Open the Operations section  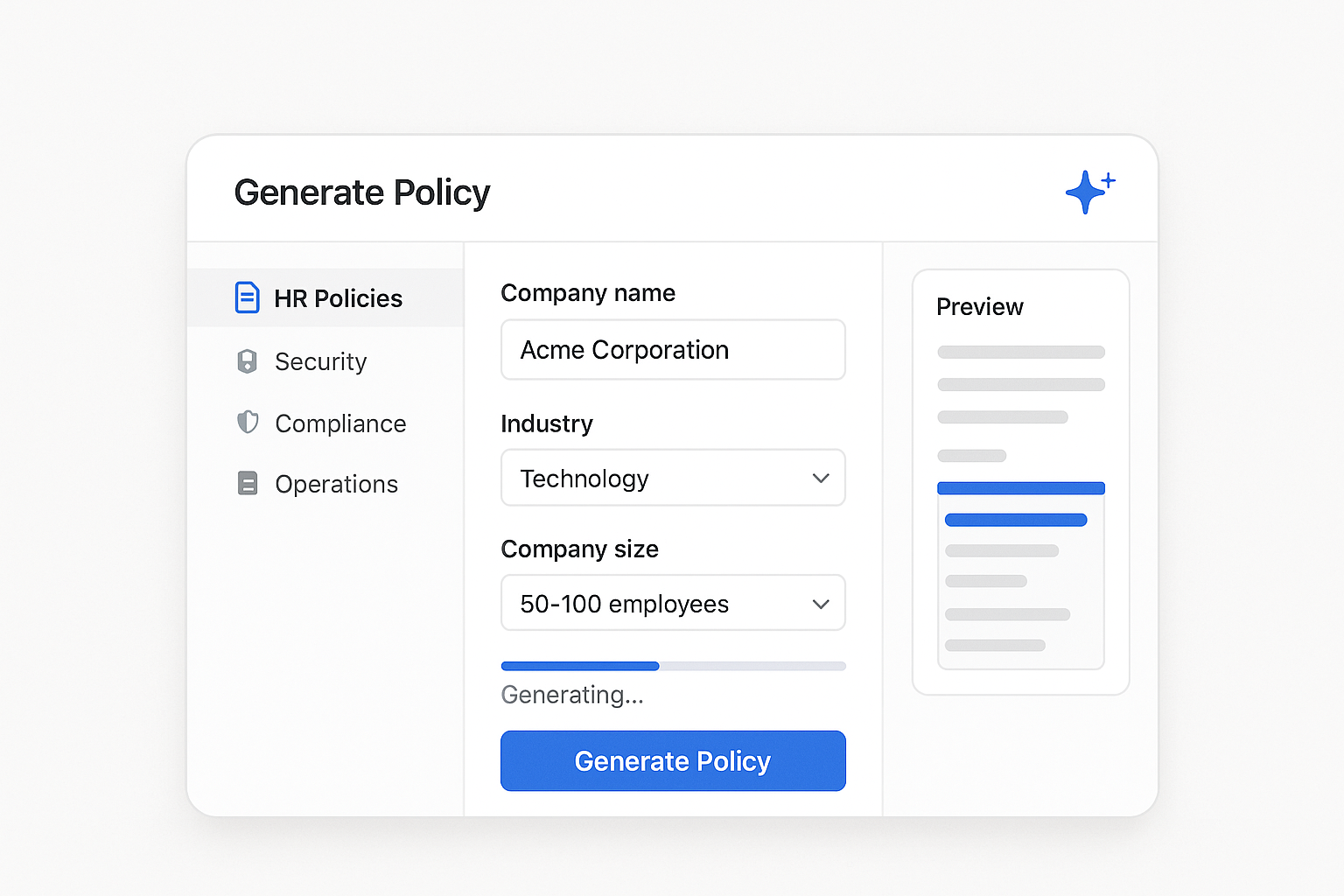point(336,483)
